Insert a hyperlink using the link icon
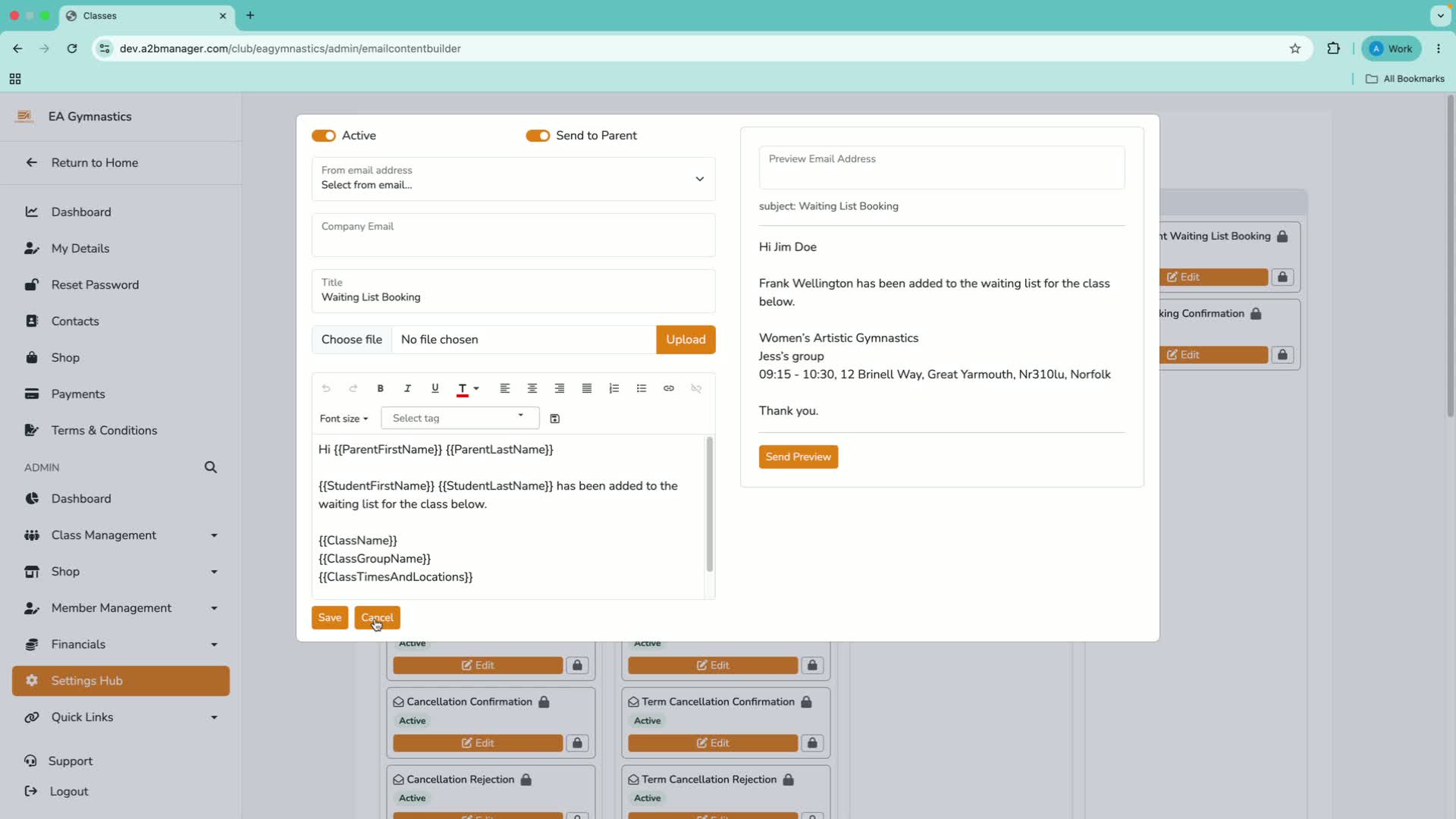 point(668,388)
